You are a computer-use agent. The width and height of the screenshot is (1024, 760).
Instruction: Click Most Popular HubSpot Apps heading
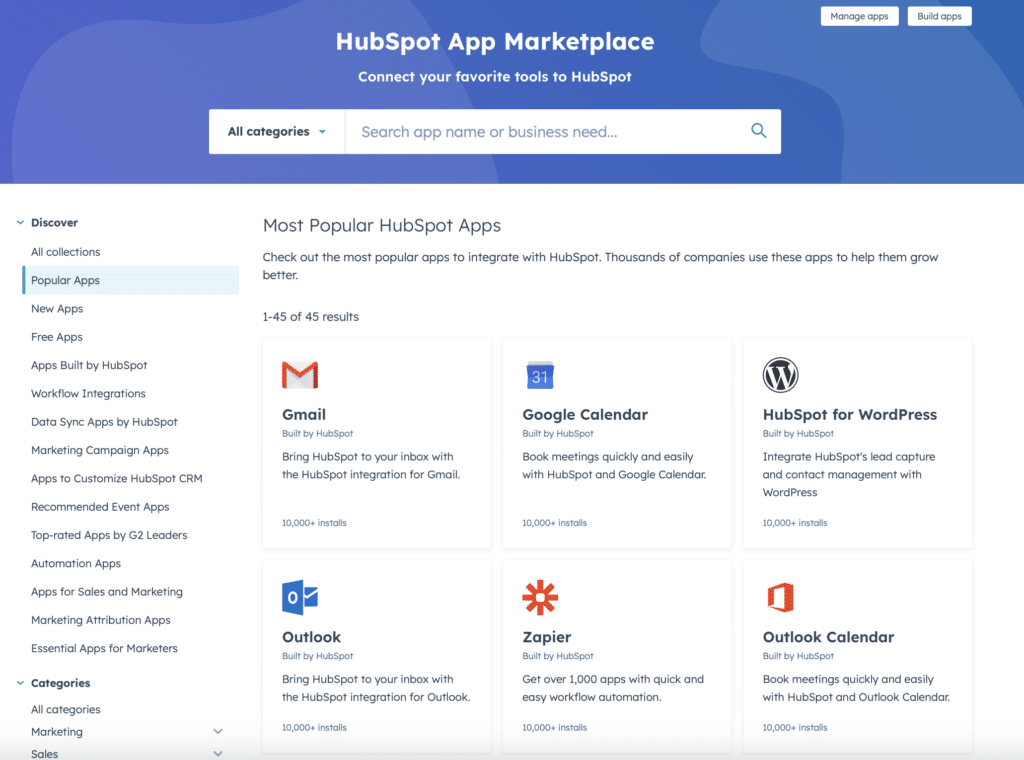[x=382, y=226]
